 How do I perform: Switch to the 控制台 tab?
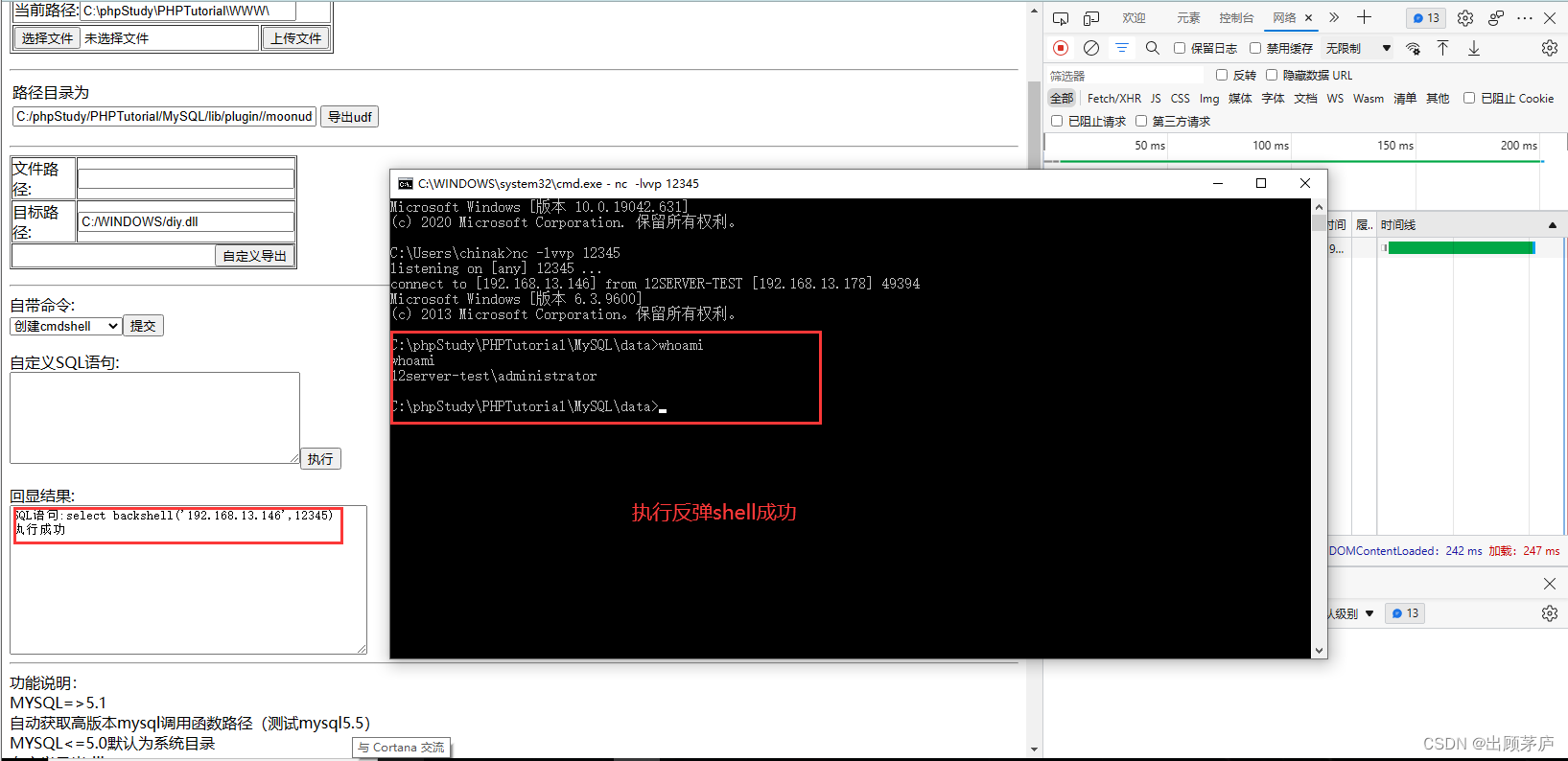(1236, 18)
